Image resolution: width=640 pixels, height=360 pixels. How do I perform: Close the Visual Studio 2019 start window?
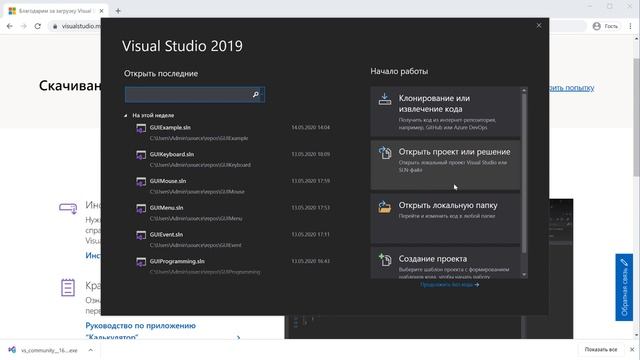coord(539,25)
